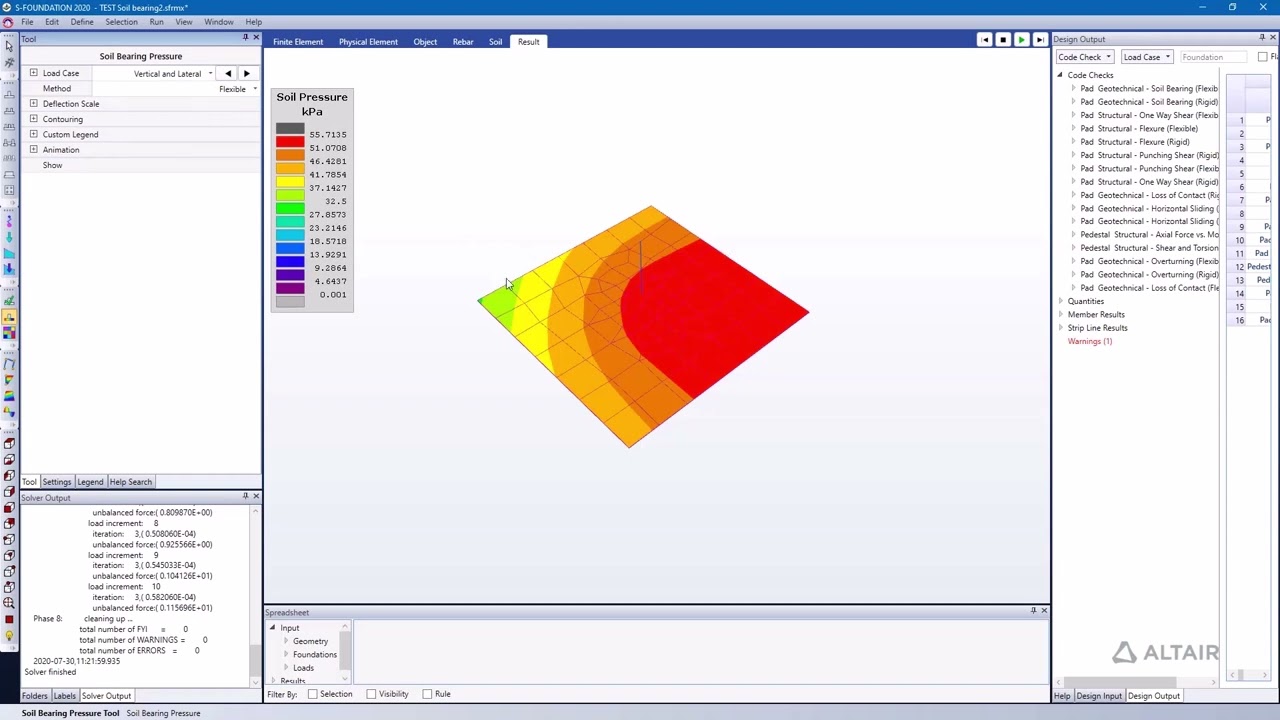
Task: Switch to the Finite Element tab
Action: point(298,42)
